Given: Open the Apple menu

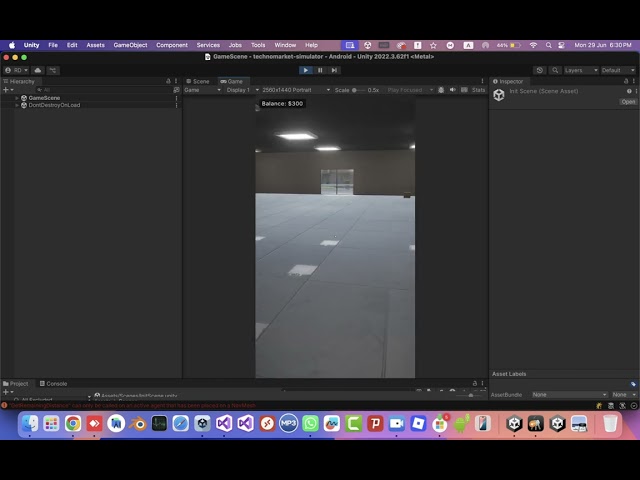Looking at the screenshot, I should coord(12,45).
